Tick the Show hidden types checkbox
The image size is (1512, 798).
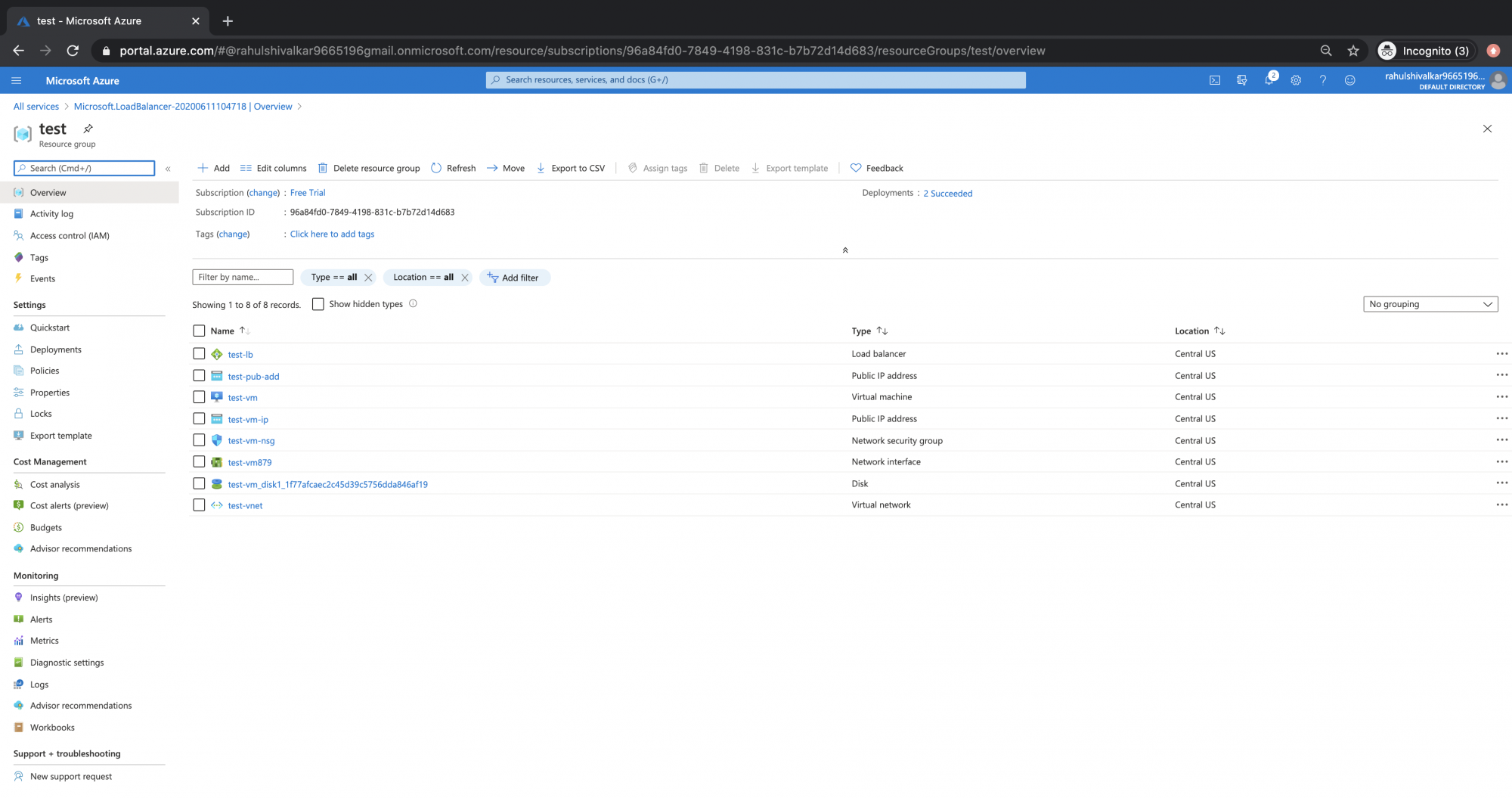(318, 304)
